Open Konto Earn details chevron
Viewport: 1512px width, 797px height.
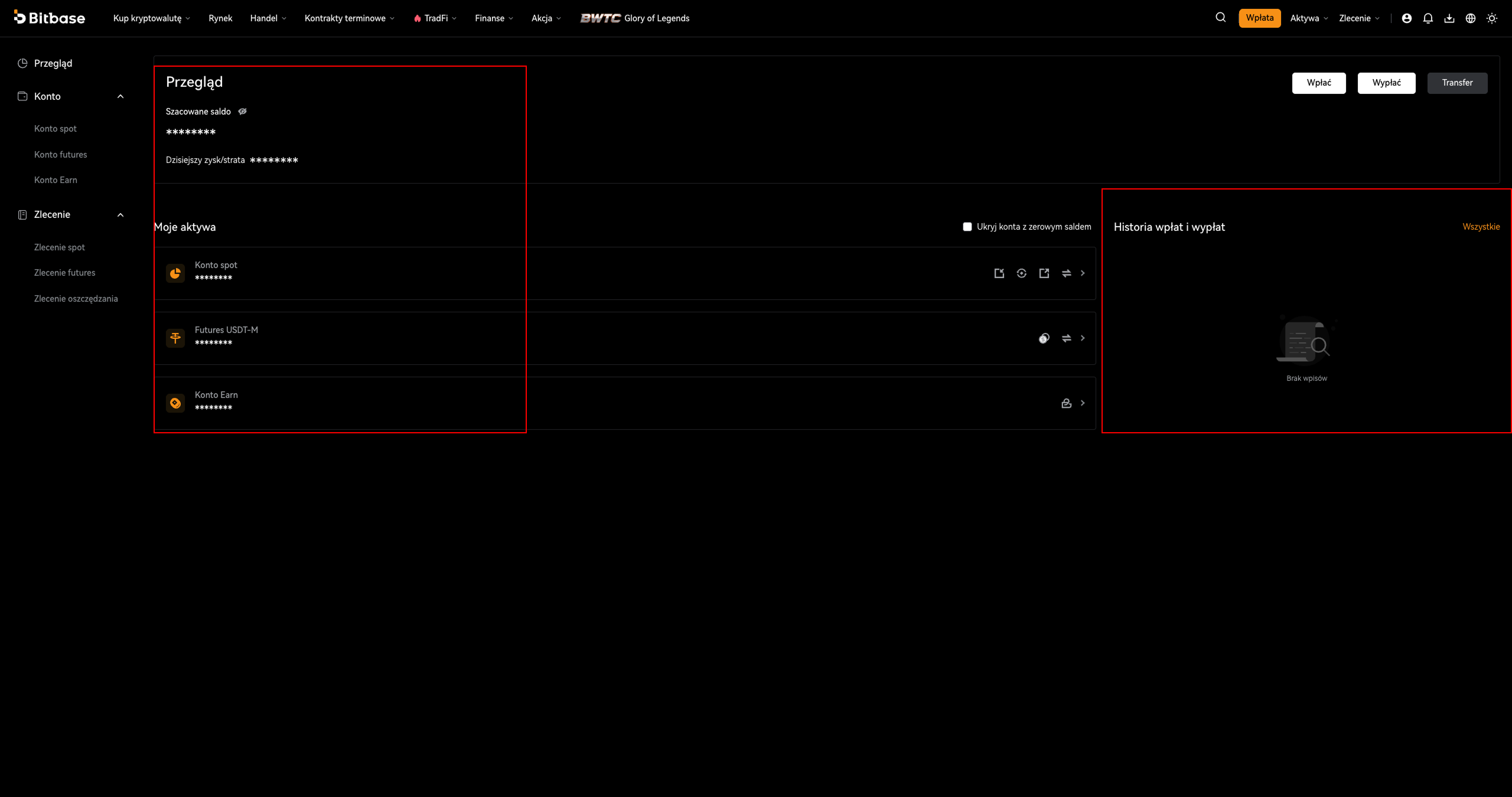(1083, 403)
